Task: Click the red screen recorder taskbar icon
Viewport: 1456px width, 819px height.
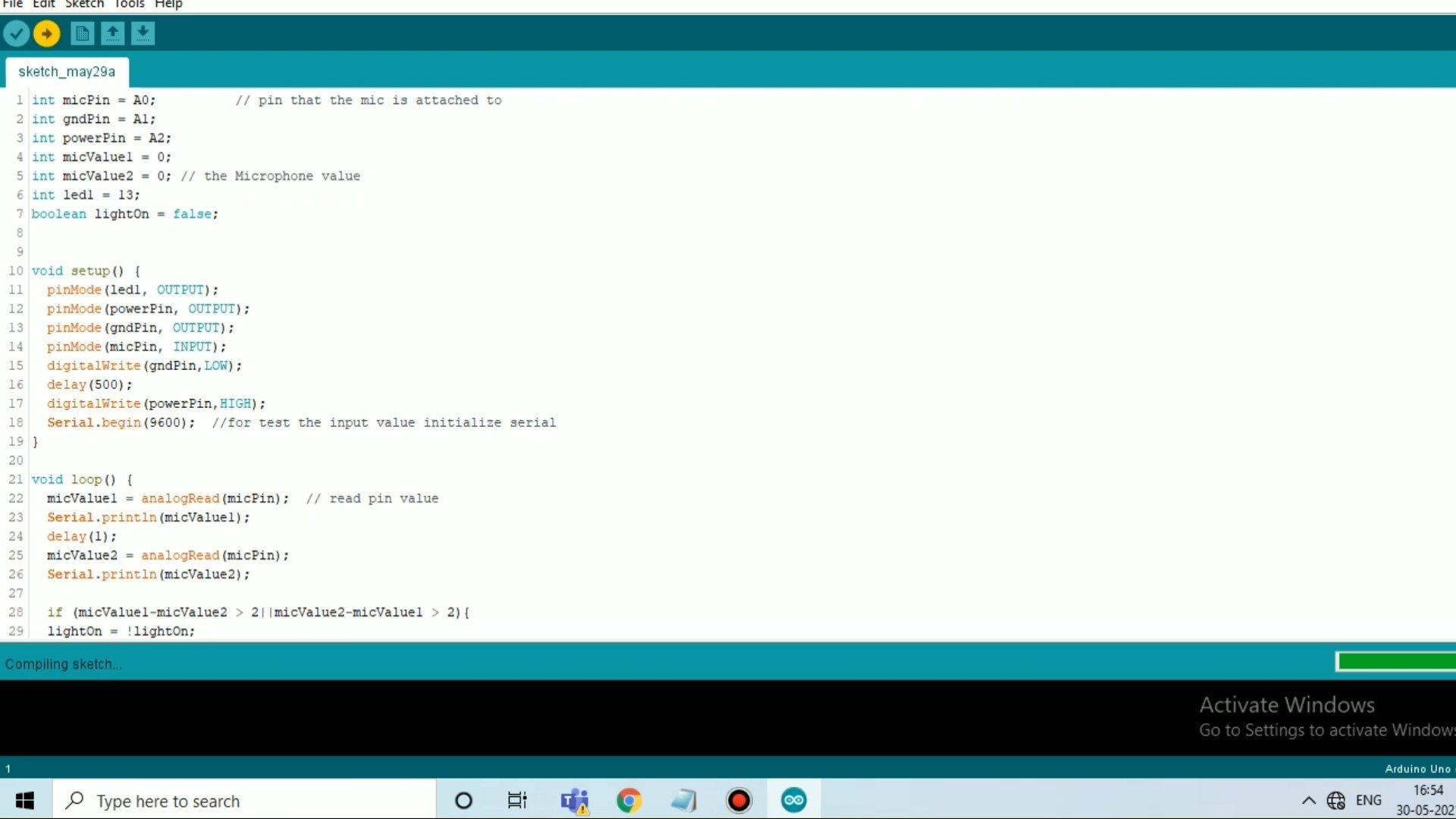Action: pyautogui.click(x=739, y=800)
